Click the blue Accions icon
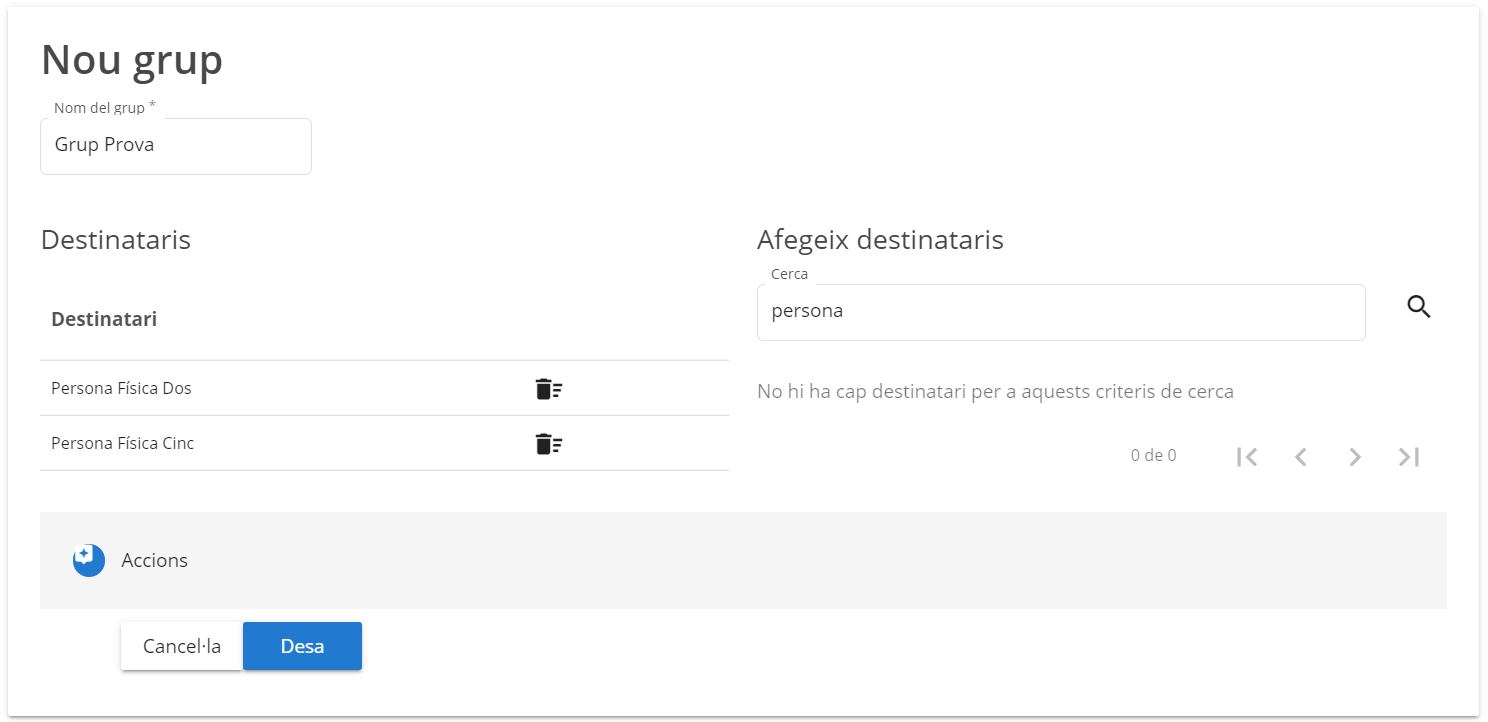This screenshot has height=722, width=1488. (89, 560)
